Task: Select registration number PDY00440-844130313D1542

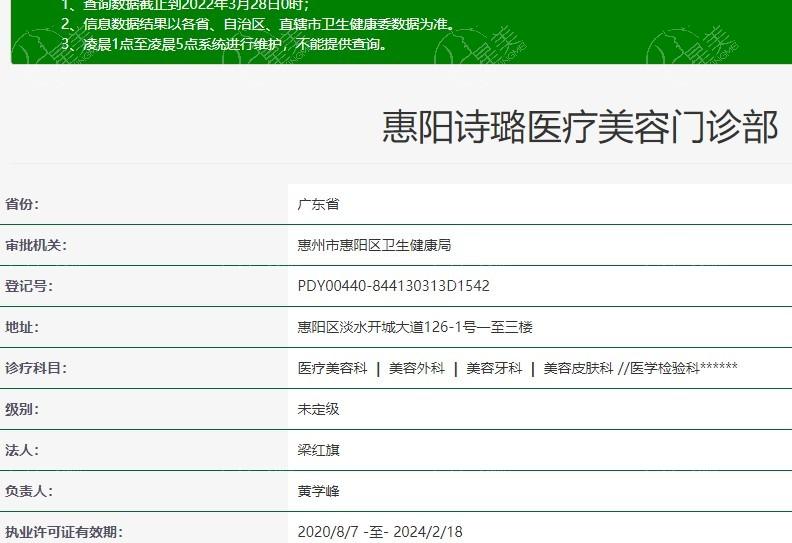Action: coord(393,286)
